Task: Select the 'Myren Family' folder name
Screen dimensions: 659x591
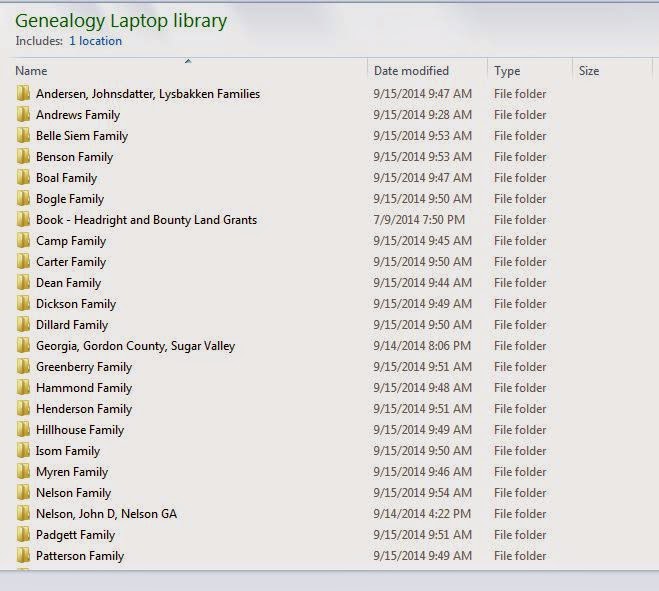Action: tap(72, 472)
